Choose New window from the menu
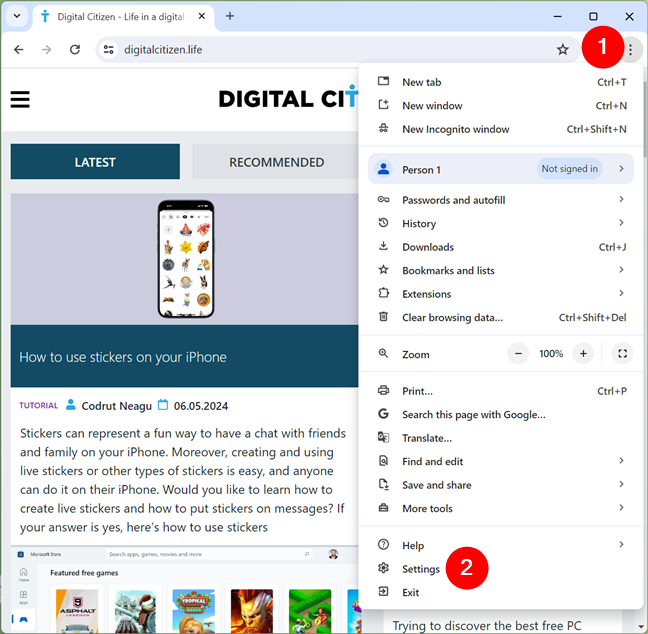 pos(501,105)
